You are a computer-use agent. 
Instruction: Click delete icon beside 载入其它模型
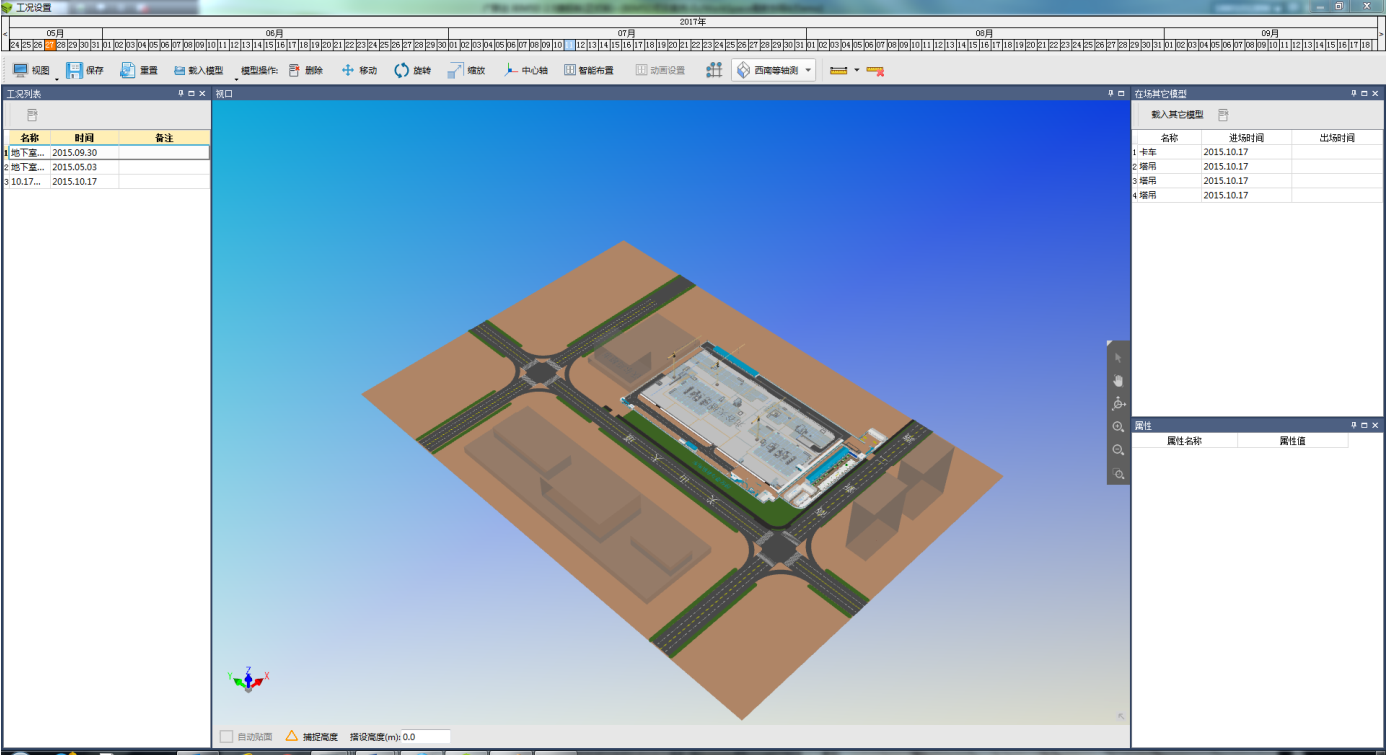tap(1223, 115)
